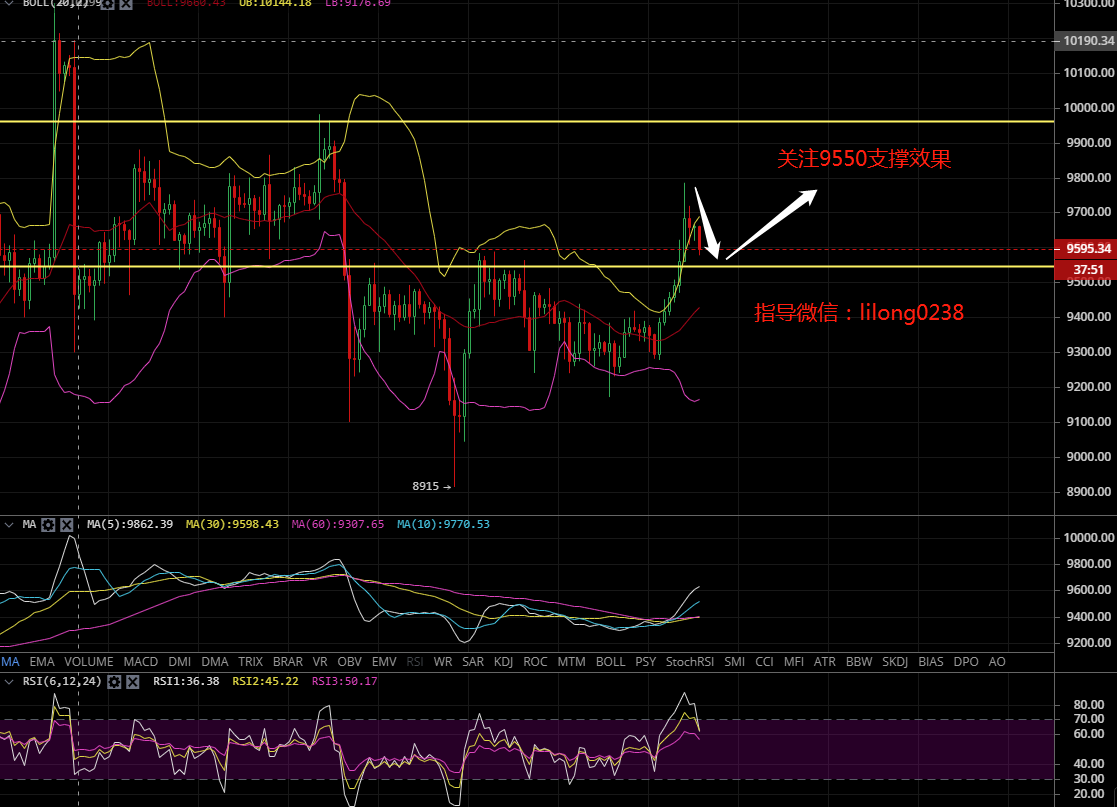
Task: Click the 8915 low price marker
Action: click(426, 486)
